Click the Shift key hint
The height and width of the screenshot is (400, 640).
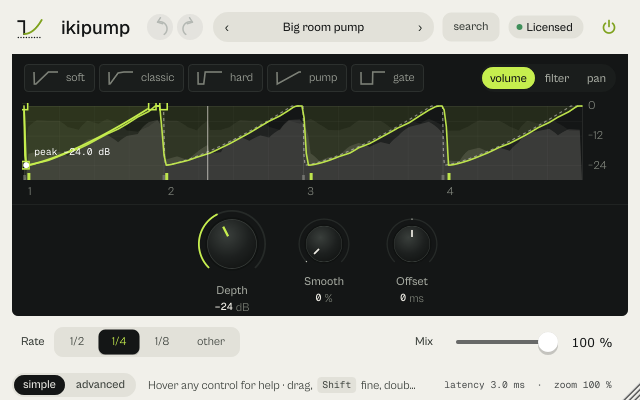[336, 385]
